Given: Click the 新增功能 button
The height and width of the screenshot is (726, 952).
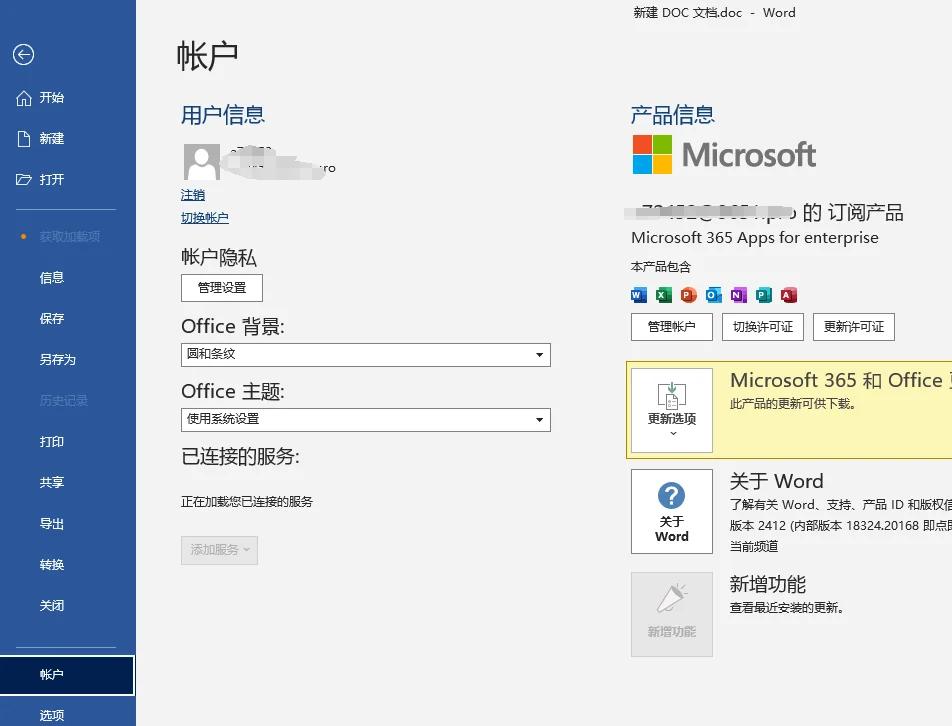Looking at the screenshot, I should click(x=672, y=614).
